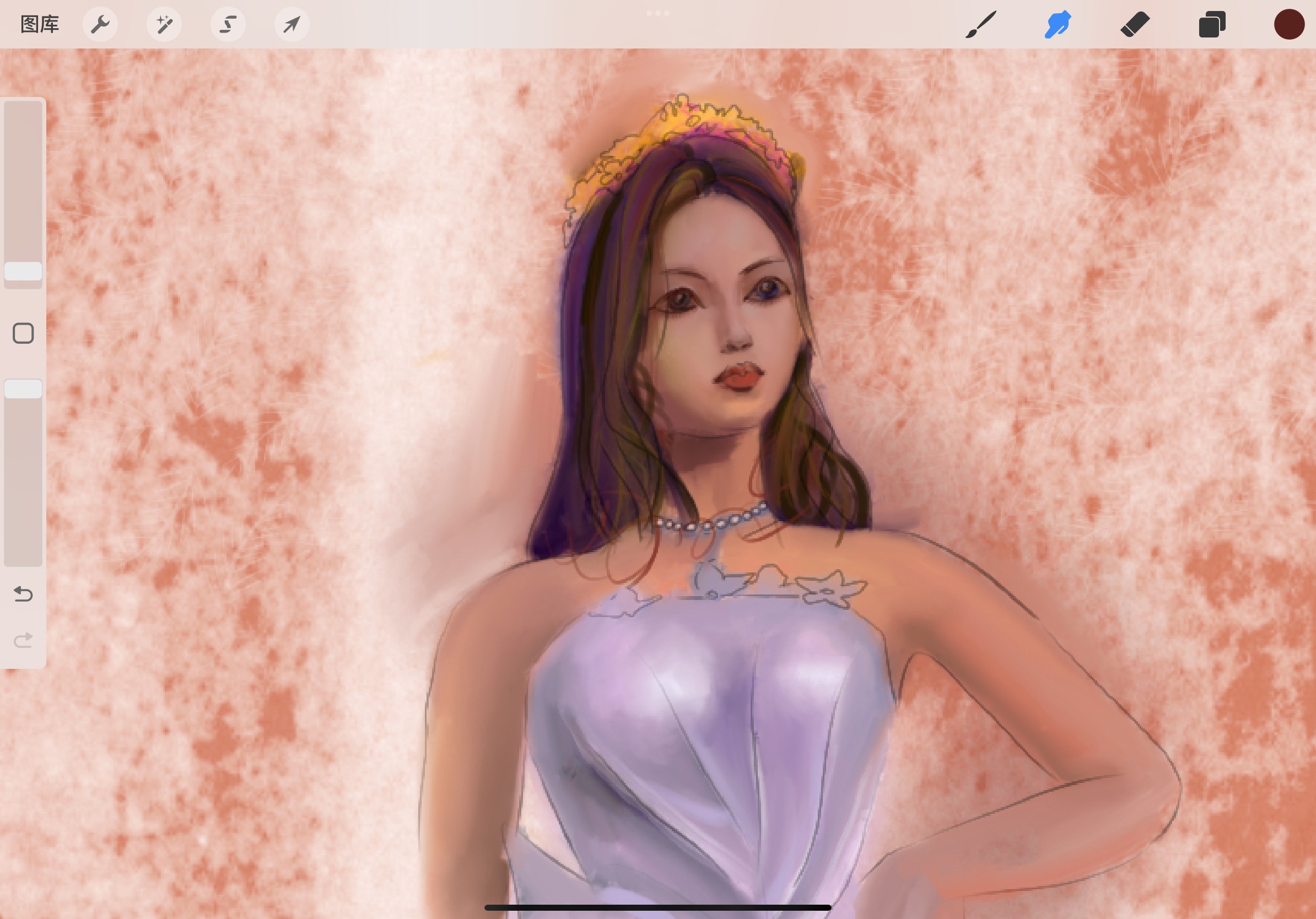The width and height of the screenshot is (1316, 919).
Task: Tap the three-dot multitasking indicator
Action: click(657, 13)
